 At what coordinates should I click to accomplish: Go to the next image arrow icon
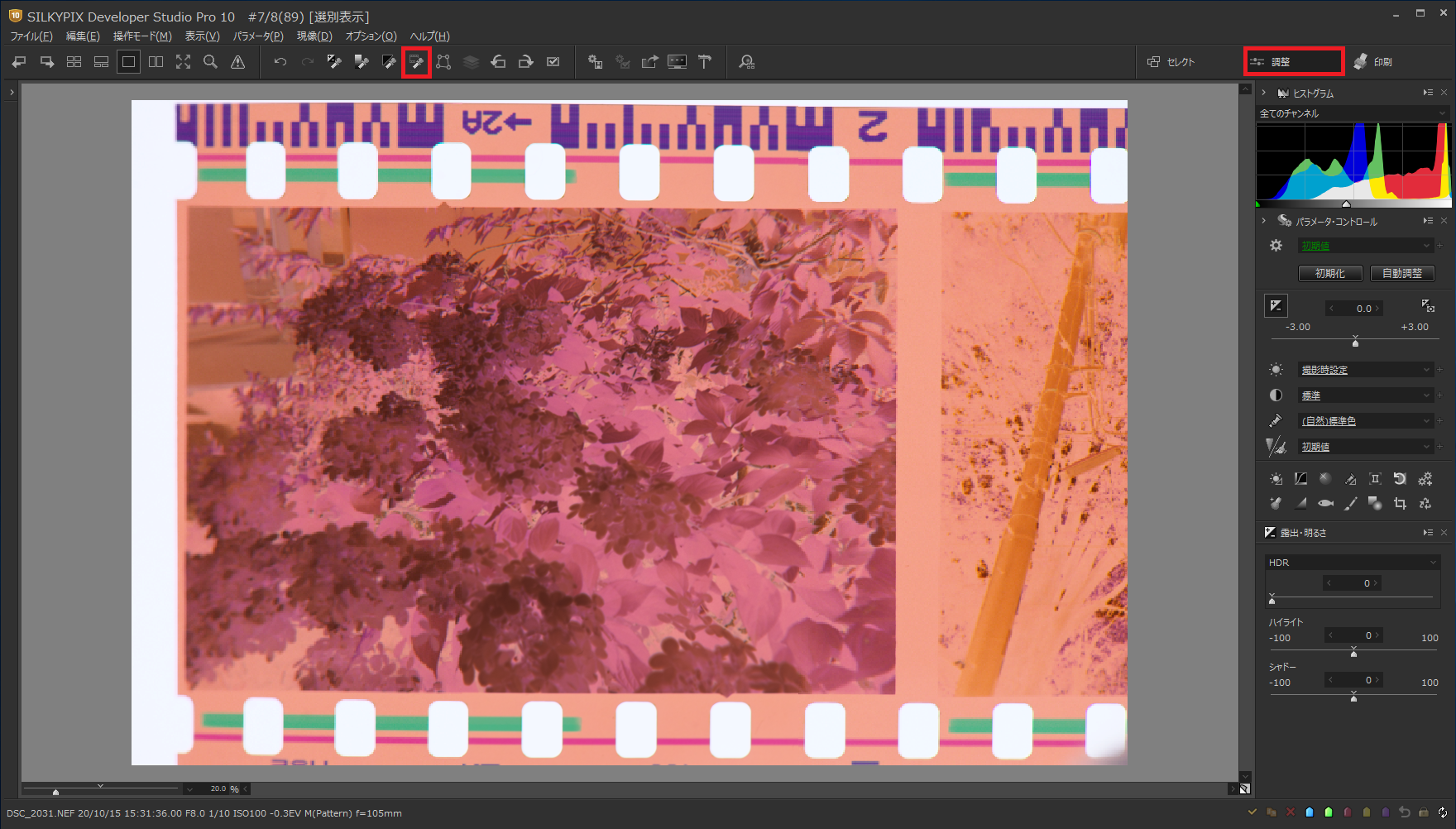(47, 62)
